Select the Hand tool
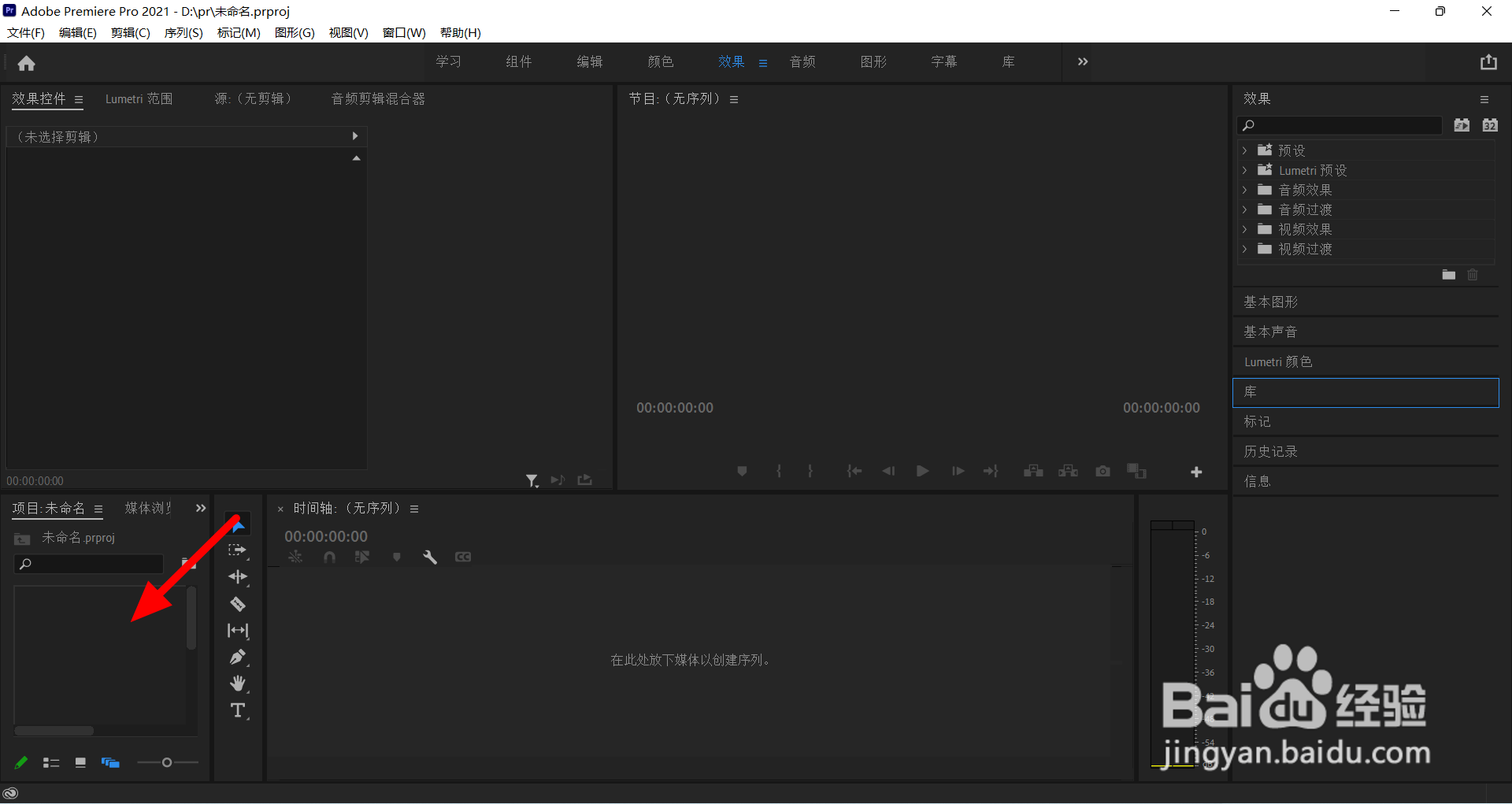Screen dimensions: 1512x804 [x=237, y=684]
